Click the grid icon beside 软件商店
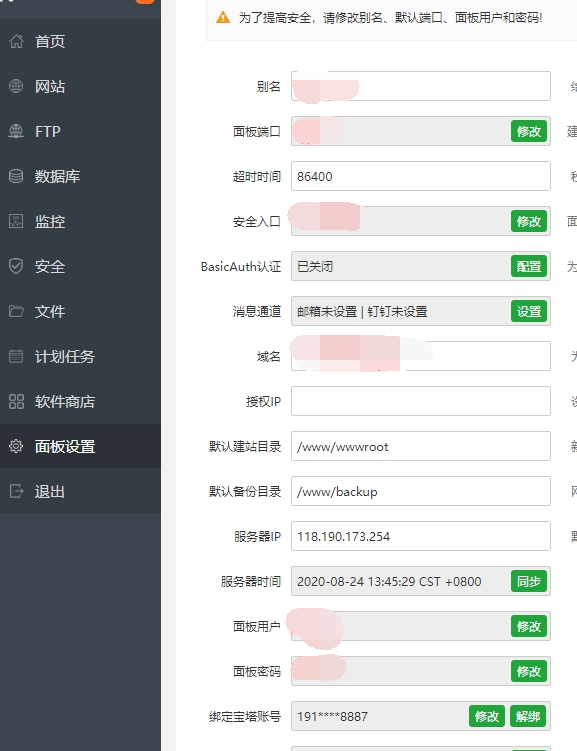This screenshot has width=577, height=751. (16, 401)
